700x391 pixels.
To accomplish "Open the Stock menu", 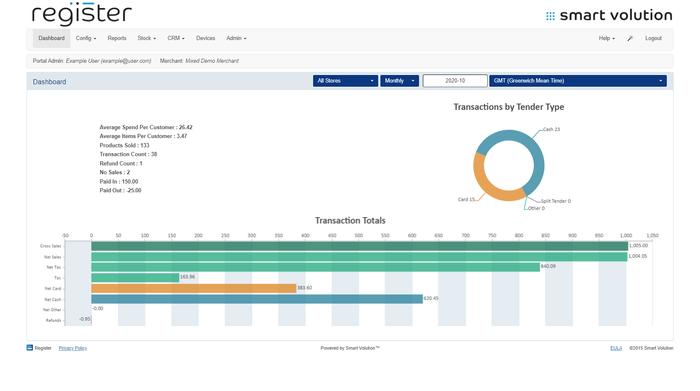I will [146, 38].
